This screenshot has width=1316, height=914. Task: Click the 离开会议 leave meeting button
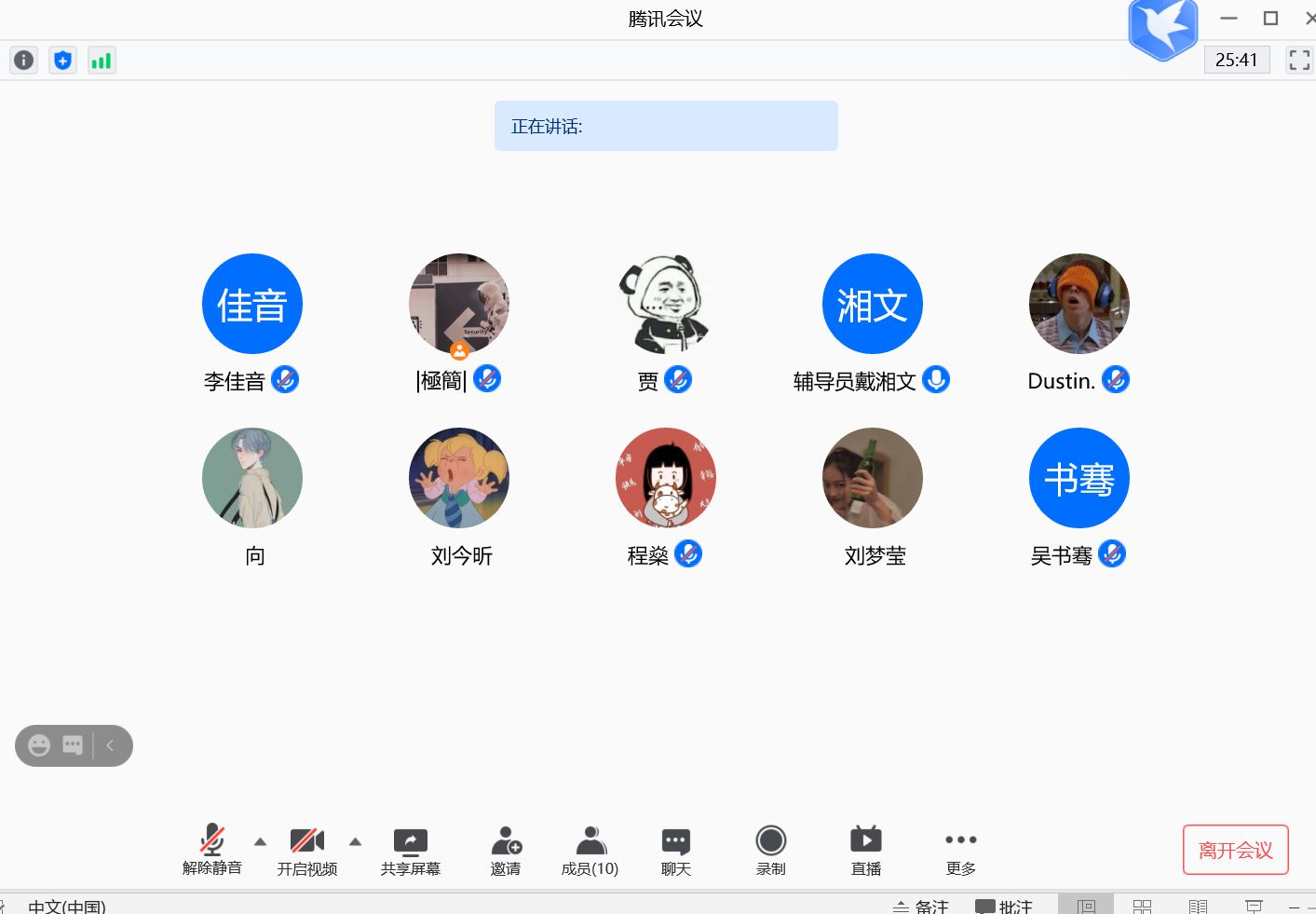(1235, 850)
